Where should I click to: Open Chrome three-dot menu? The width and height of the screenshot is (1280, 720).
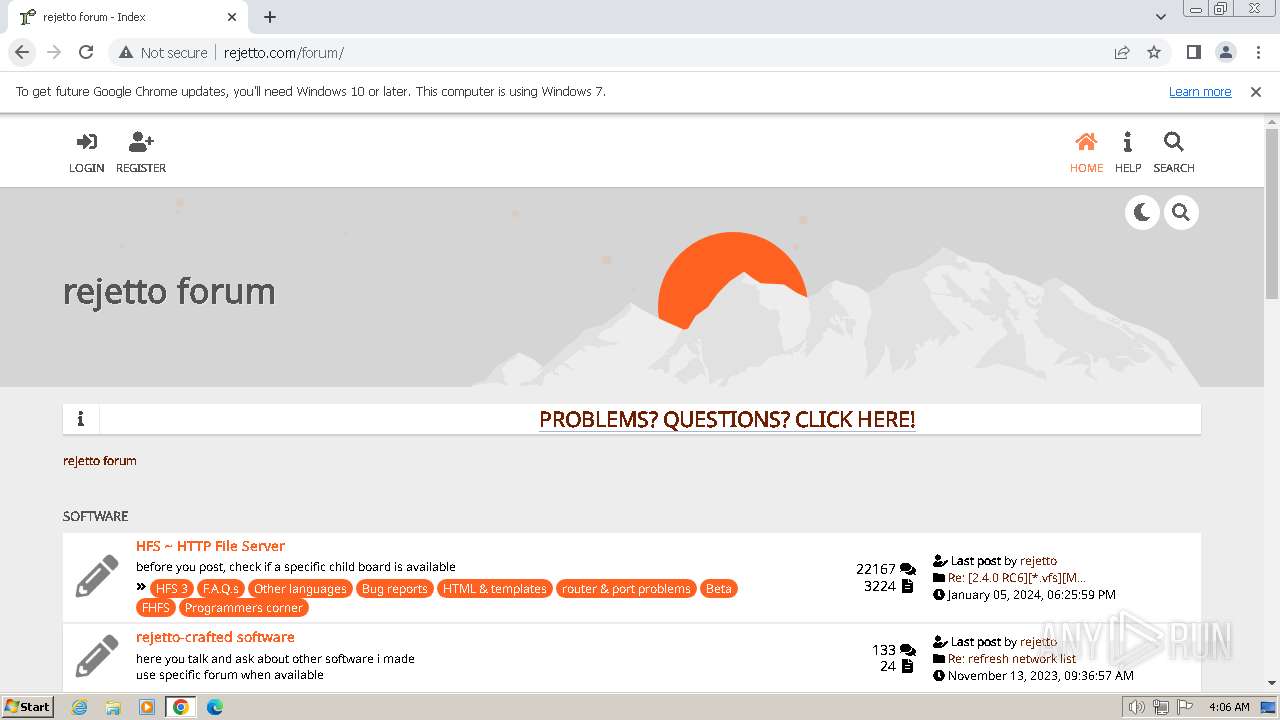1256,52
